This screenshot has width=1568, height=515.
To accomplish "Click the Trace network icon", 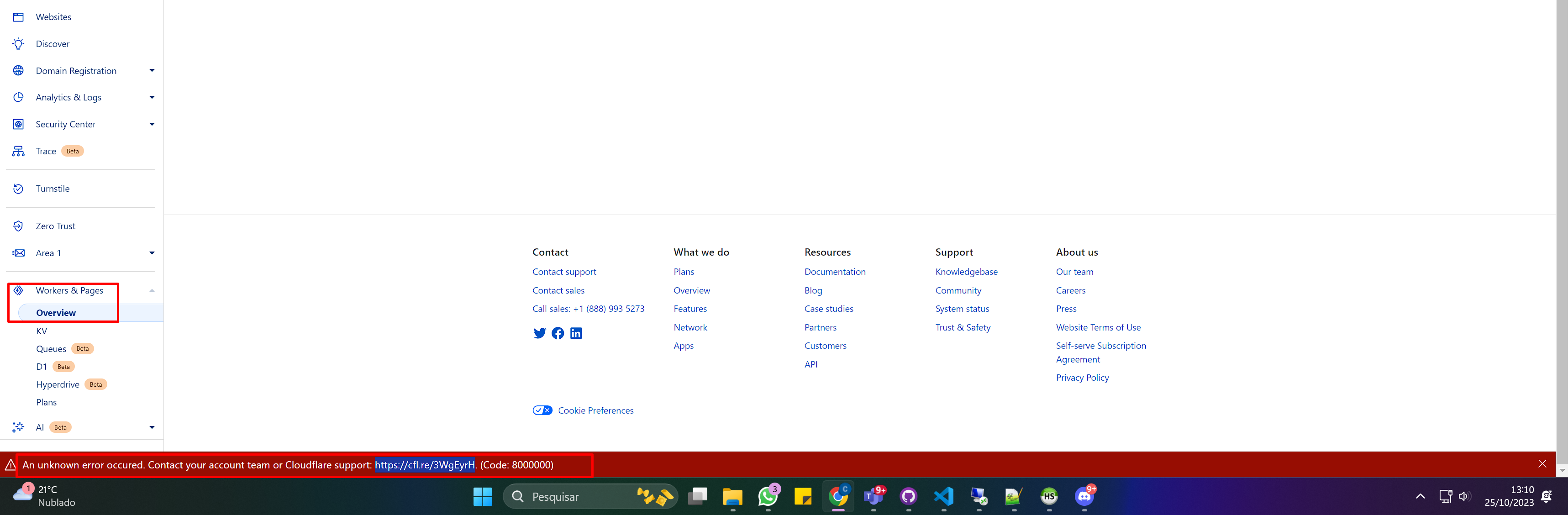I will (18, 151).
